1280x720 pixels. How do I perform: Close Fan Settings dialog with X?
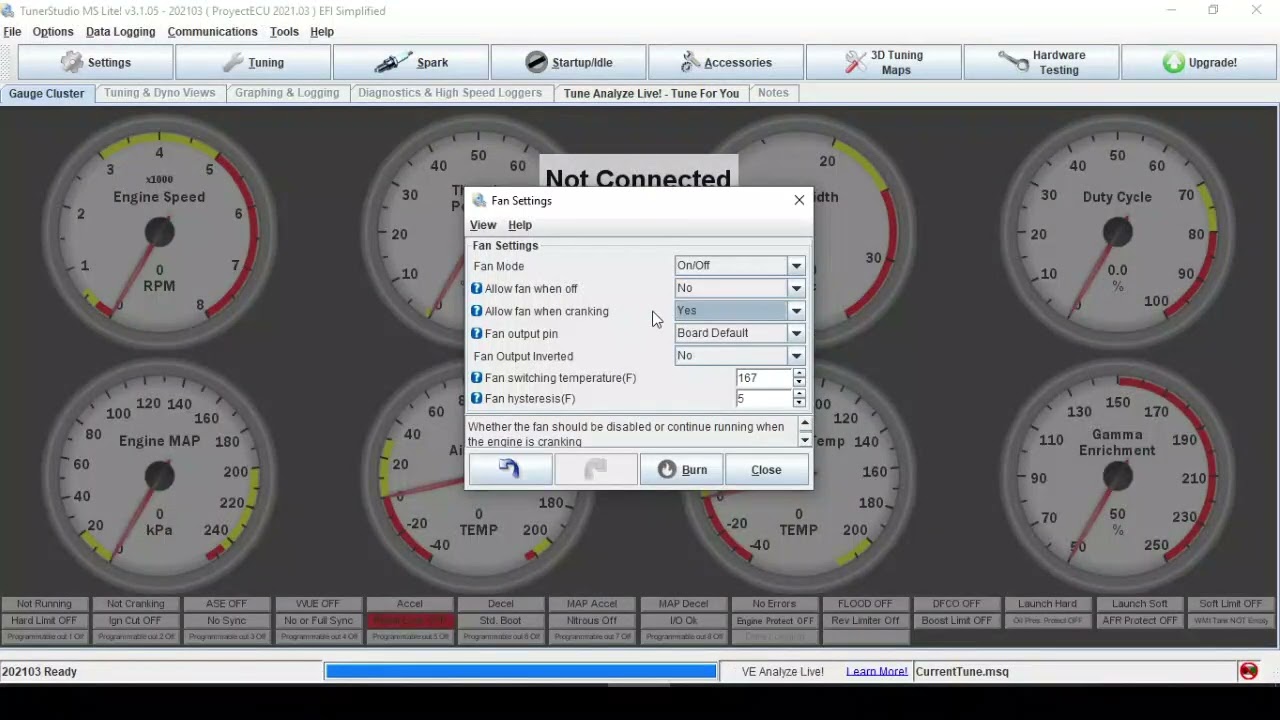799,200
